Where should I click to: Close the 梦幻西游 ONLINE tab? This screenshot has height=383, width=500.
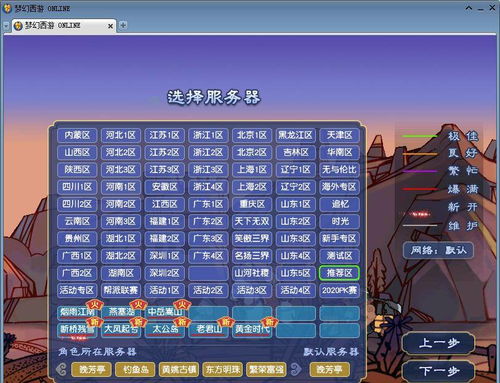(x=110, y=26)
